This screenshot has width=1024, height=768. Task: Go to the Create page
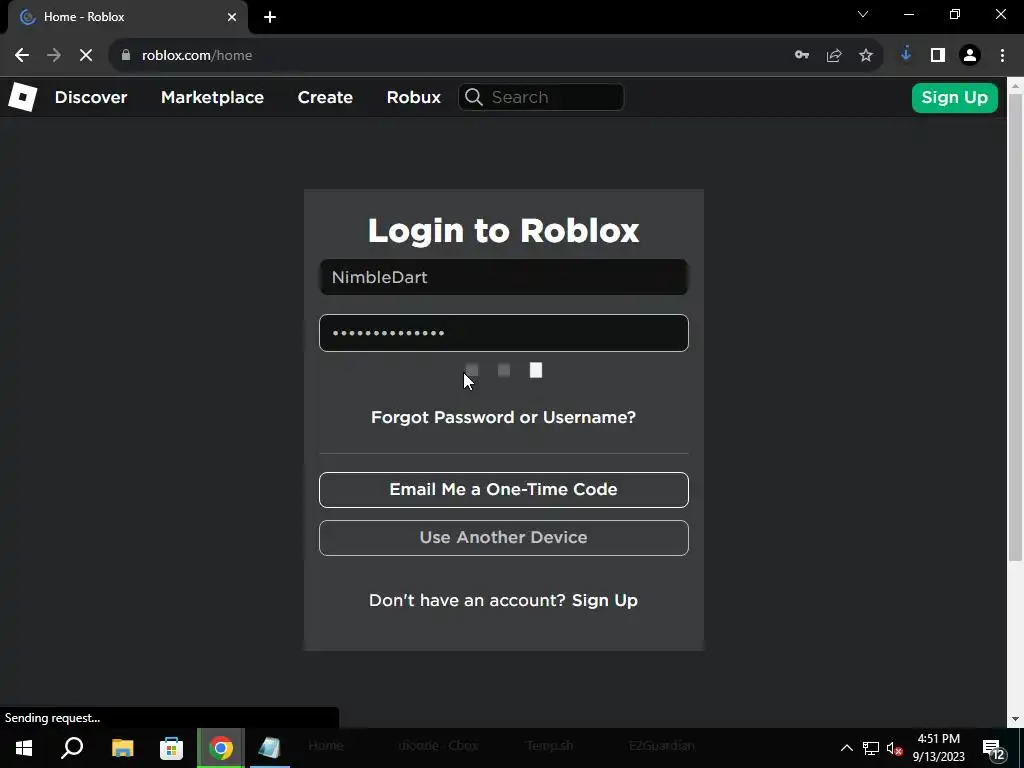pos(325,97)
